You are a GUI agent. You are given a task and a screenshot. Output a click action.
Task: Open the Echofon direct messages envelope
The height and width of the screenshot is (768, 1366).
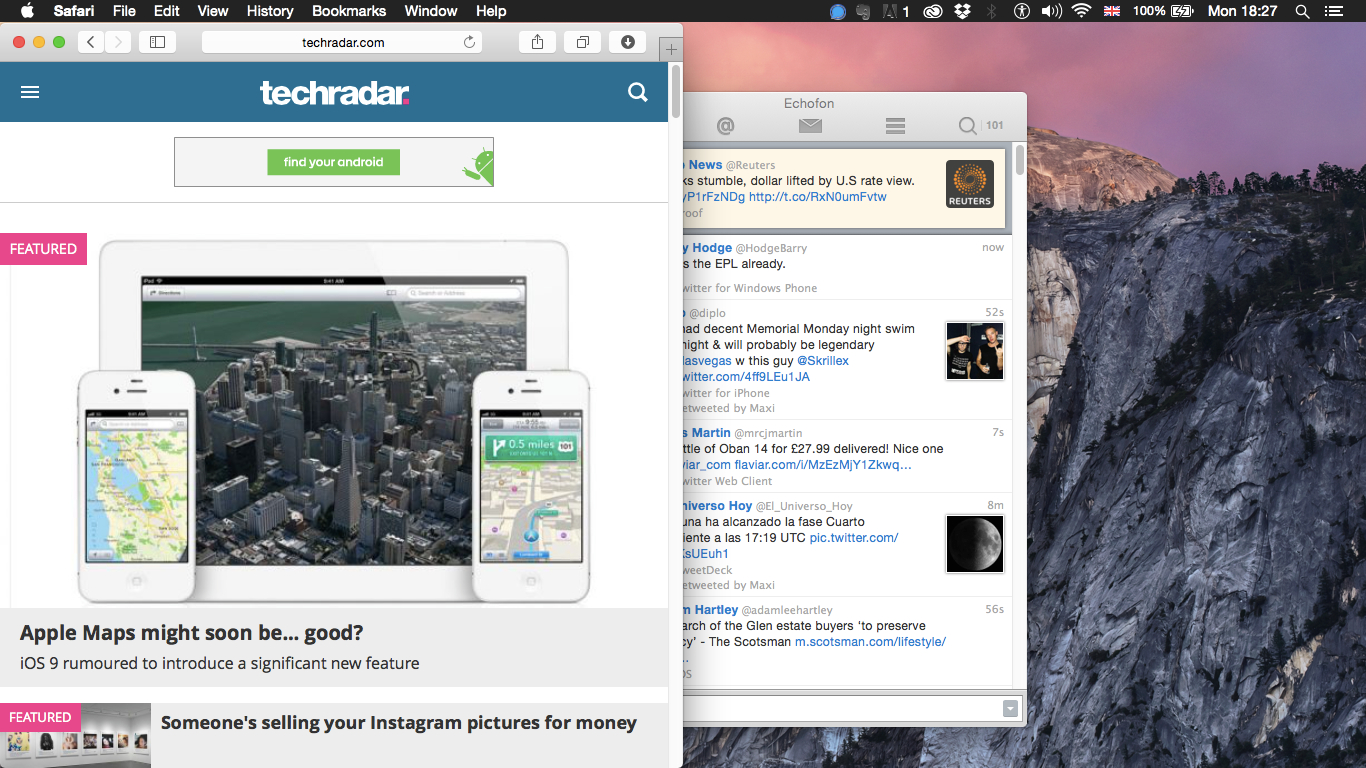(x=810, y=126)
